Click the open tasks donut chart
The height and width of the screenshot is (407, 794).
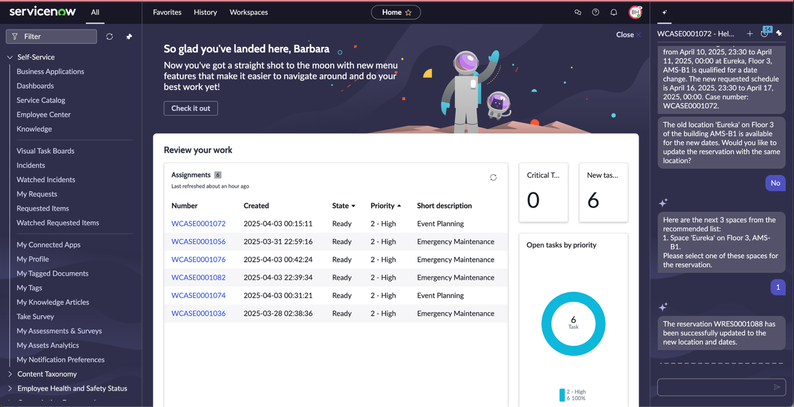[573, 323]
